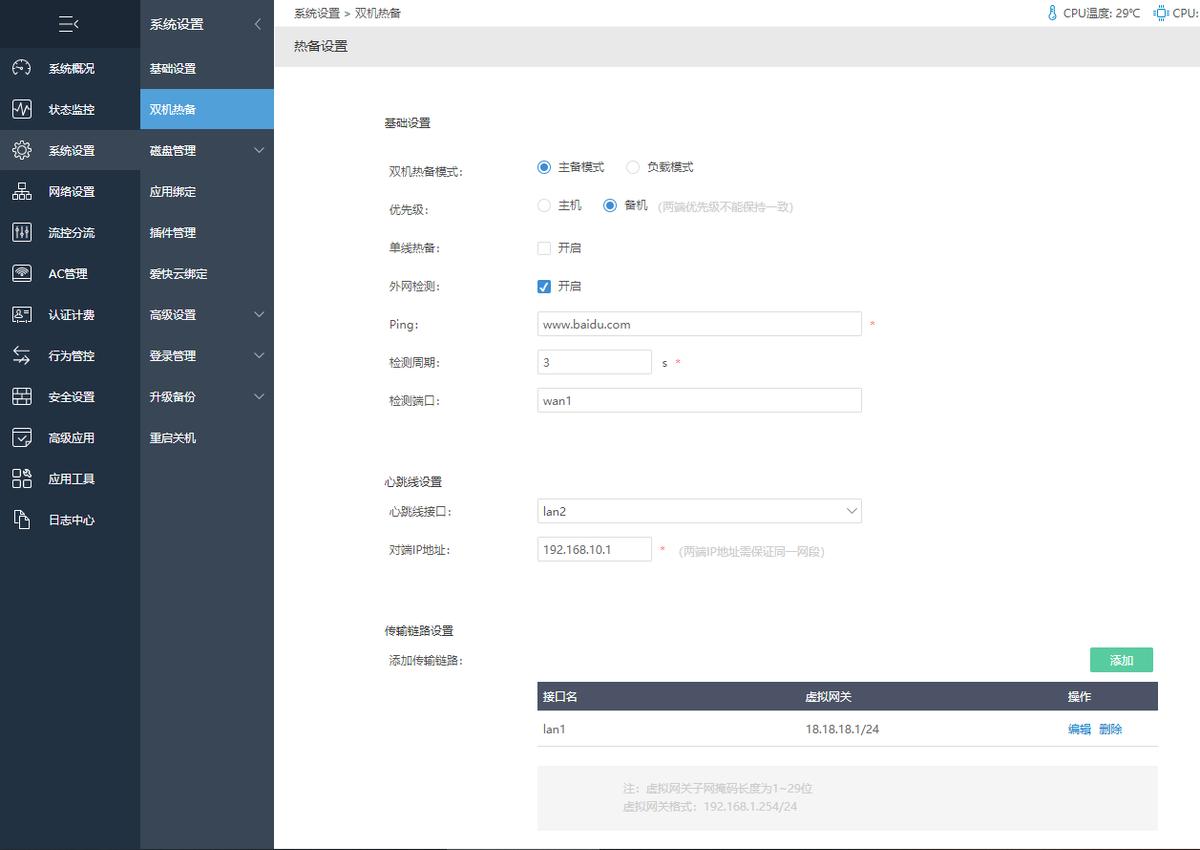Enable the 单线热备 checkbox
The image size is (1200, 850).
point(543,247)
